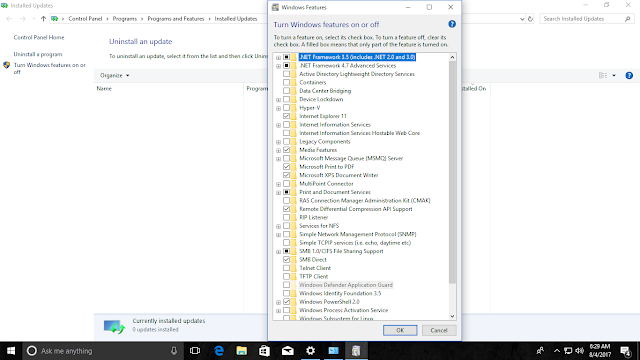
Task: Click the blue help icon in Windows Features
Action: tap(452, 24)
